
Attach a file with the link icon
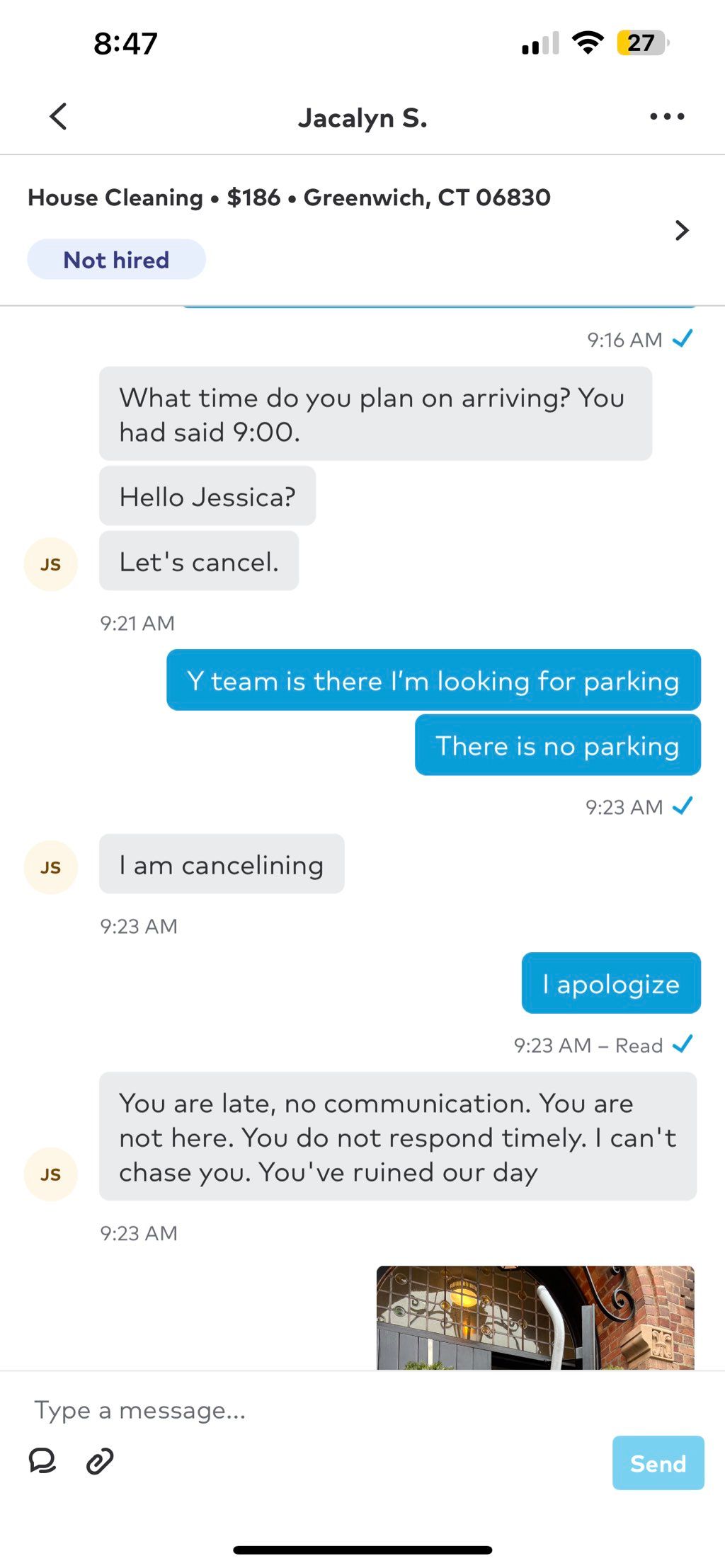coord(100,1460)
